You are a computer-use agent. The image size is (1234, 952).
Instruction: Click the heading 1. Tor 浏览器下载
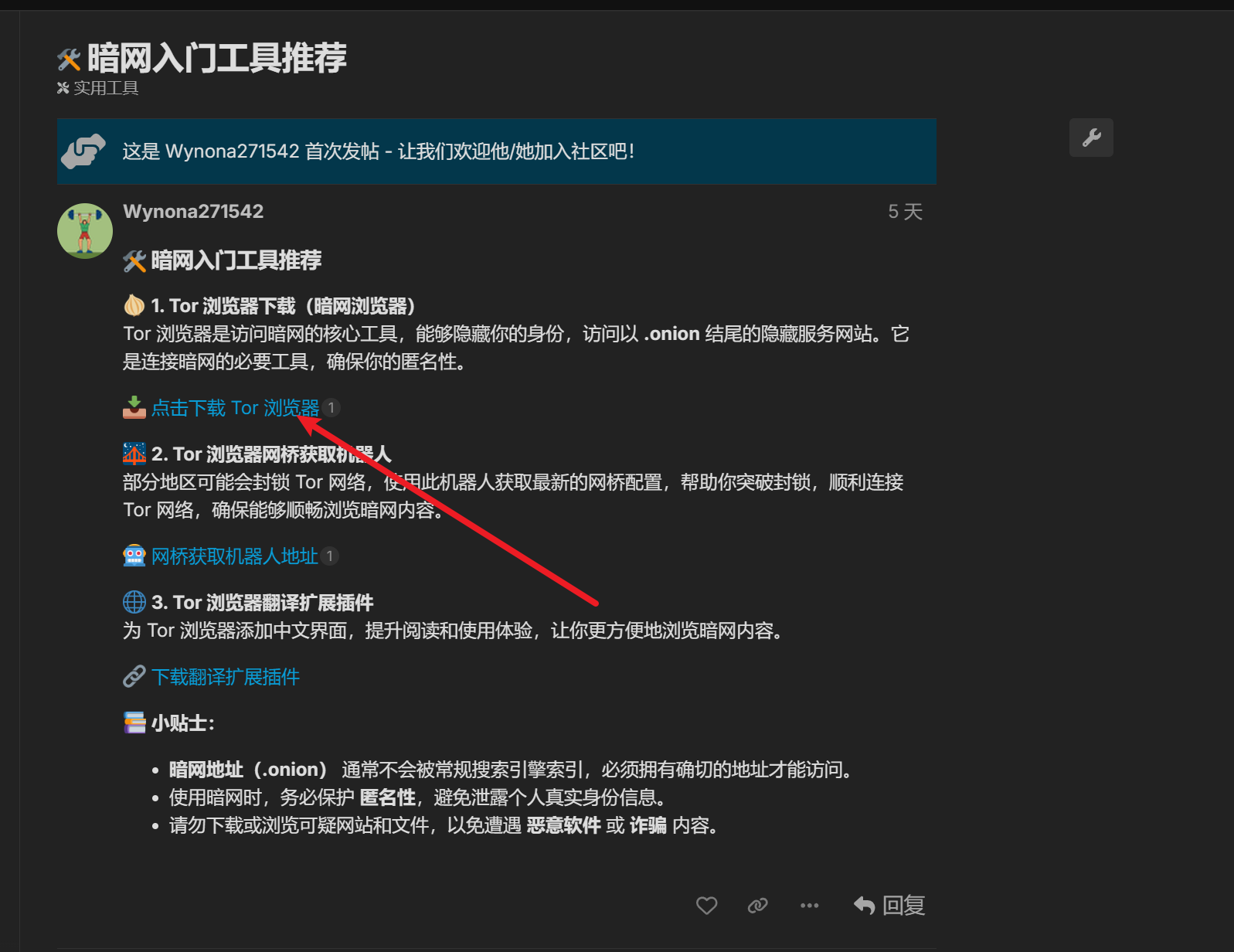point(283,306)
